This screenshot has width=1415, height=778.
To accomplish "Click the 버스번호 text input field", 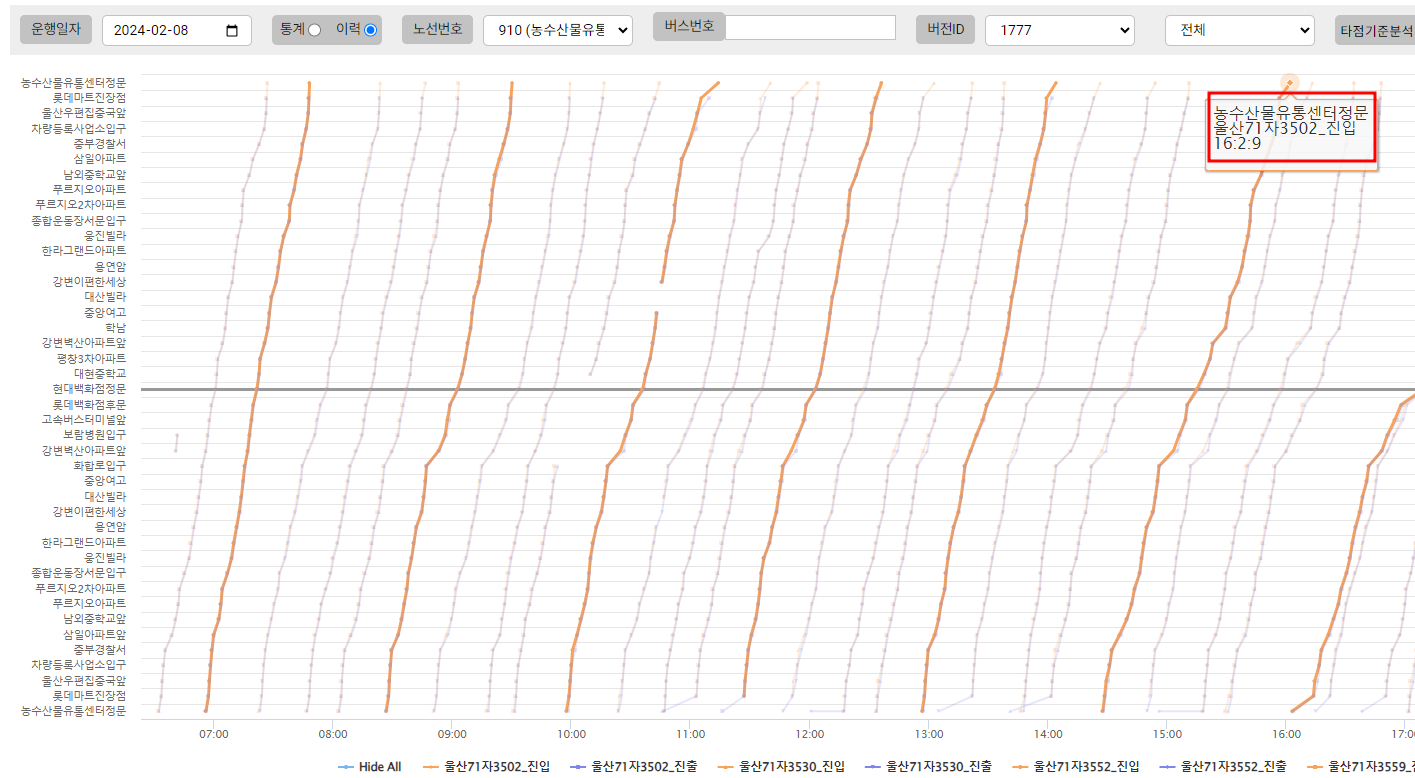I will point(810,27).
